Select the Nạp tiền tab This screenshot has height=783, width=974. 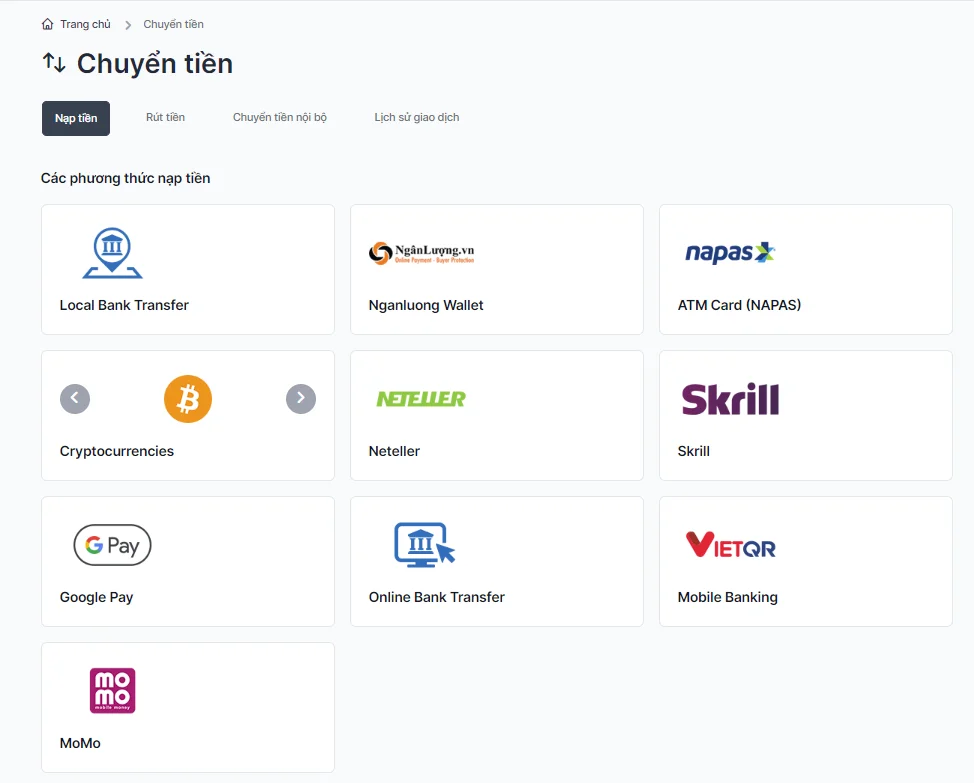tap(76, 118)
